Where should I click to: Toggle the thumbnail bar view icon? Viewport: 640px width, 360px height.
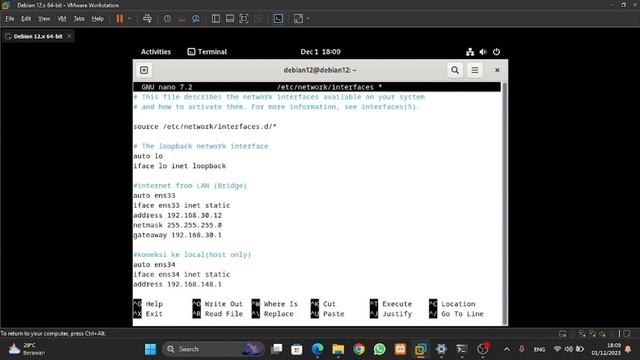point(230,18)
